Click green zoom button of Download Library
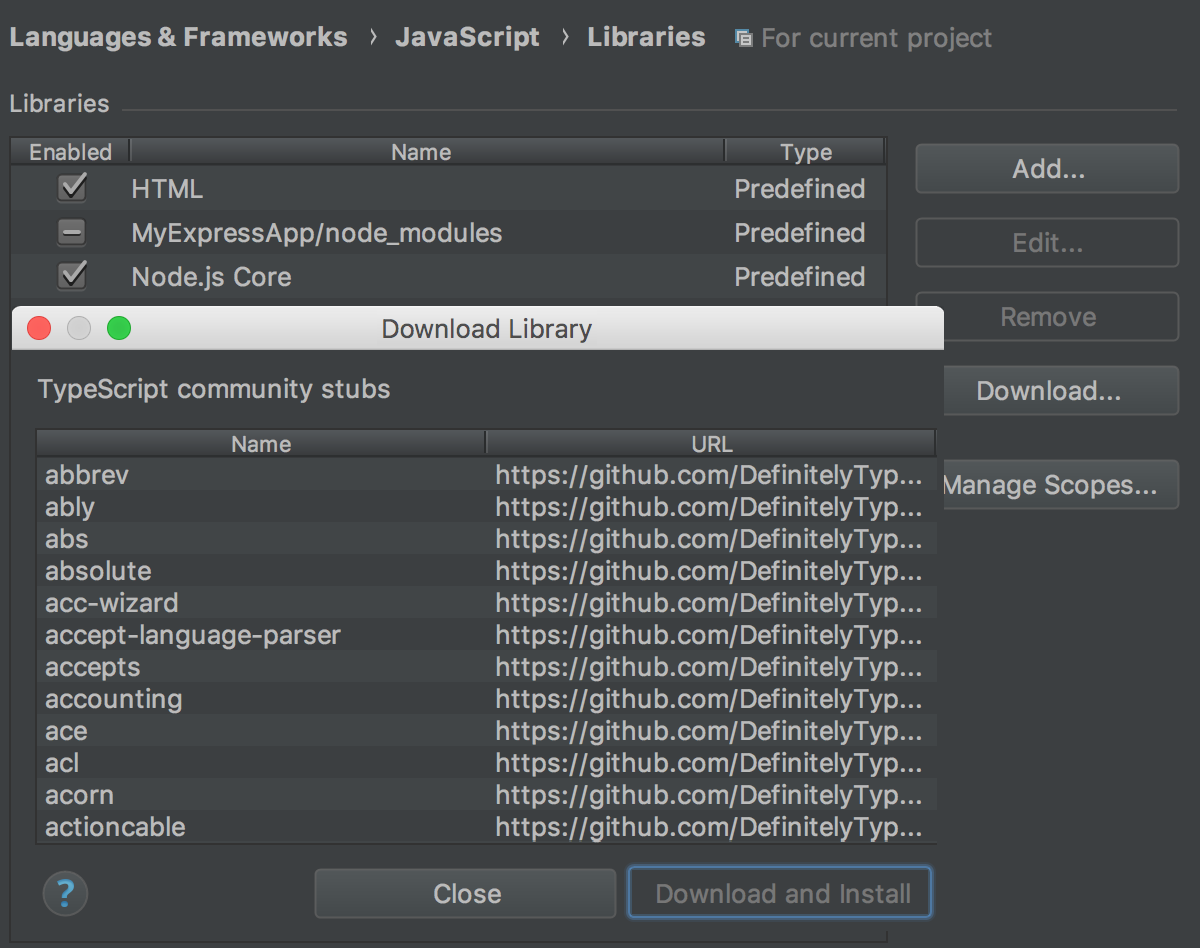Screen dimensions: 1200x948 pyautogui.click(x=119, y=328)
